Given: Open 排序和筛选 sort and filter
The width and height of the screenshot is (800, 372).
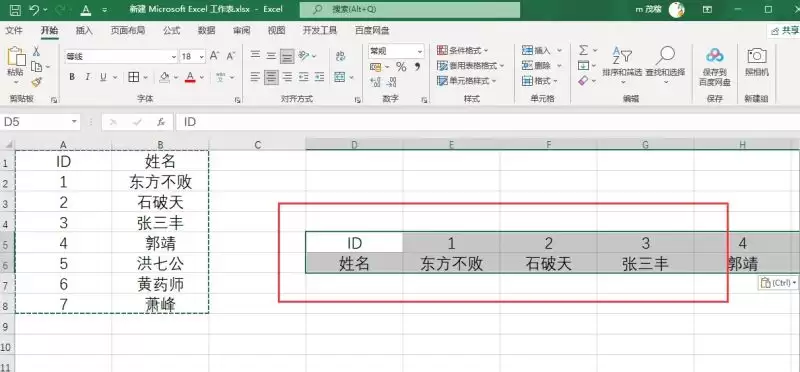Looking at the screenshot, I should tap(622, 65).
